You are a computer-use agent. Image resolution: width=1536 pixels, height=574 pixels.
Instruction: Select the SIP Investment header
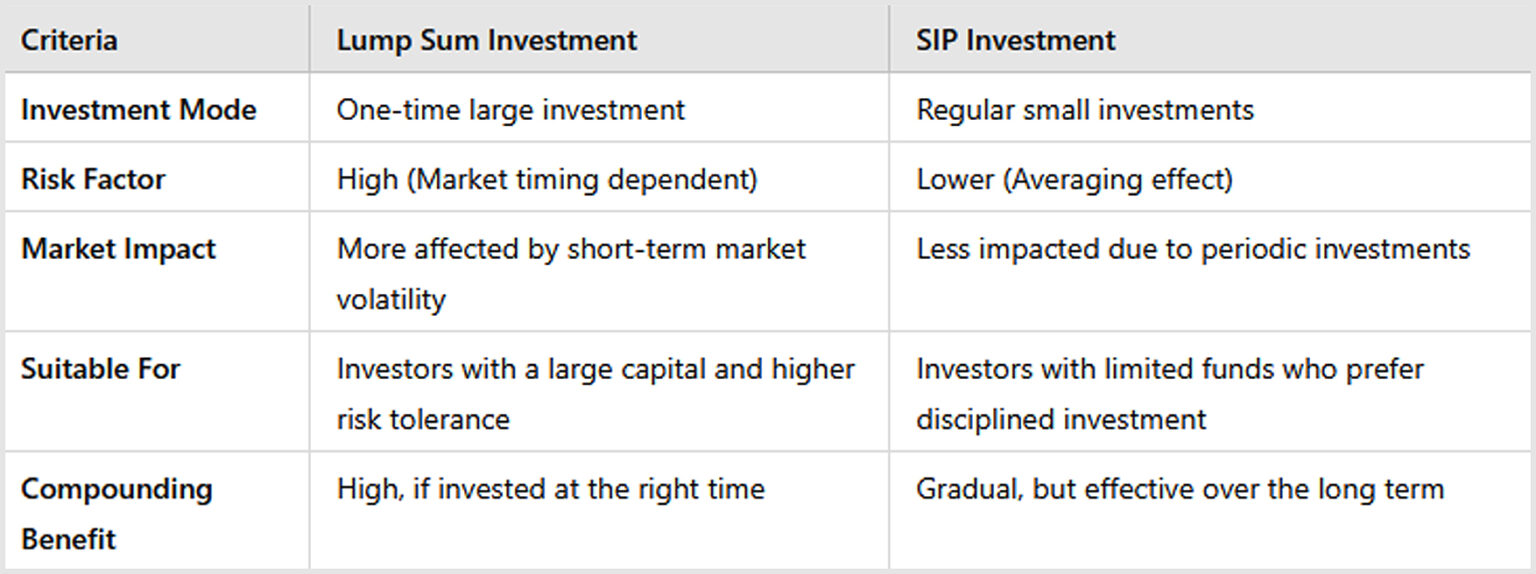[1015, 41]
